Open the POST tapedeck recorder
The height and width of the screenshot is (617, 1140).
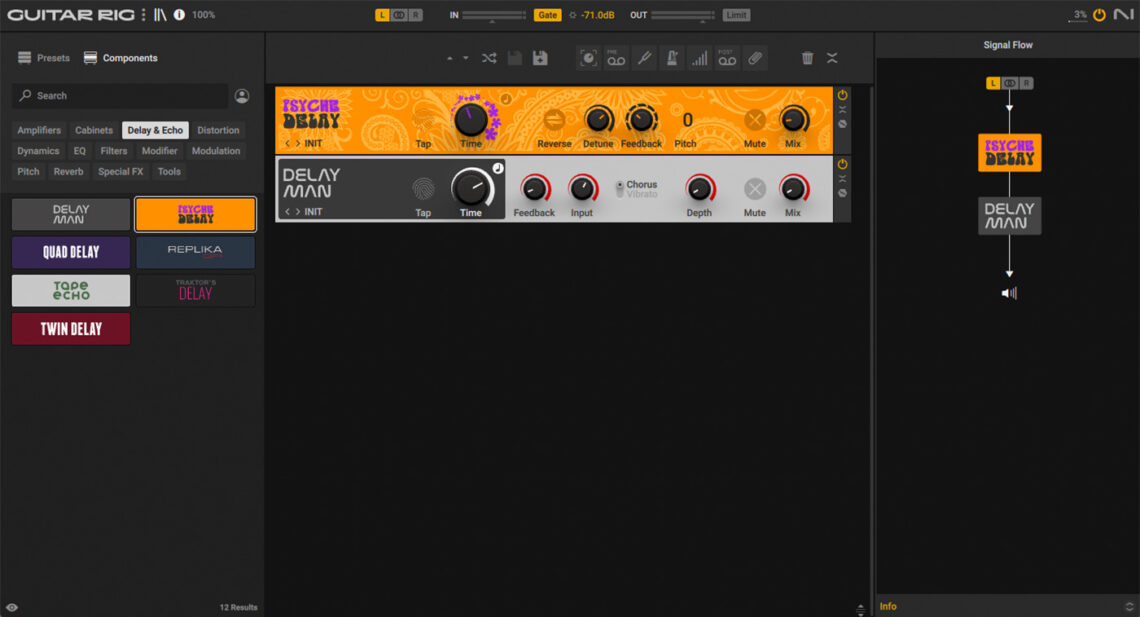click(727, 57)
